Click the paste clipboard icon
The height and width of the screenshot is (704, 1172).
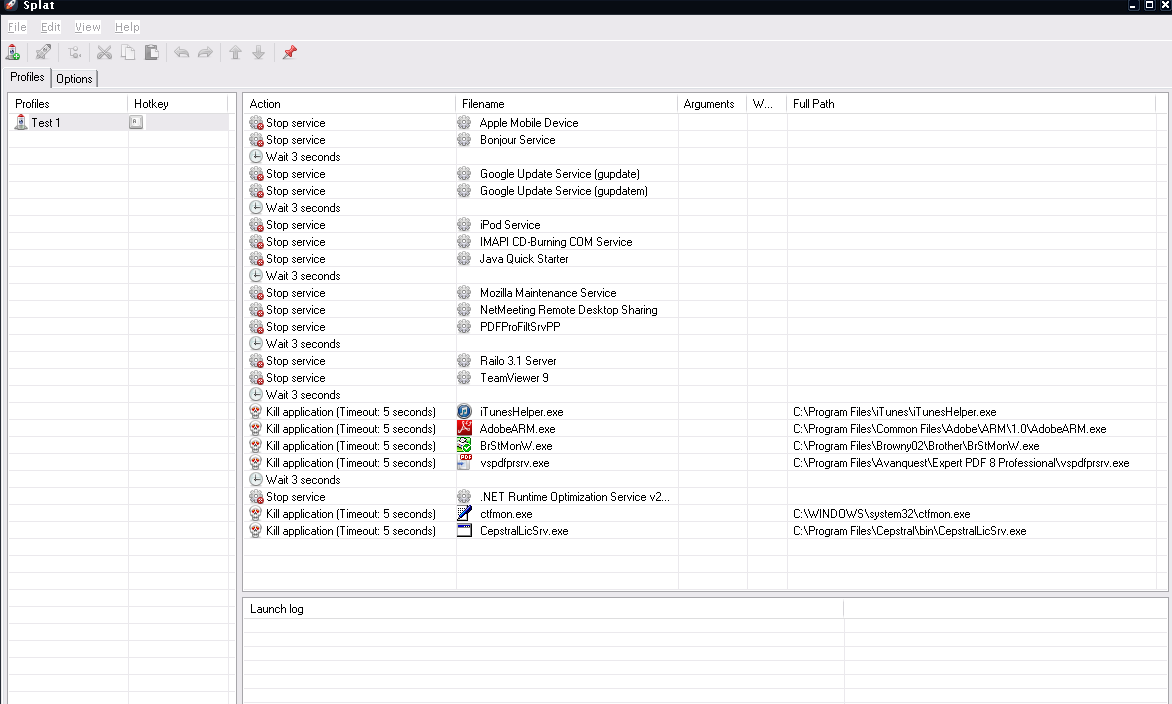151,53
